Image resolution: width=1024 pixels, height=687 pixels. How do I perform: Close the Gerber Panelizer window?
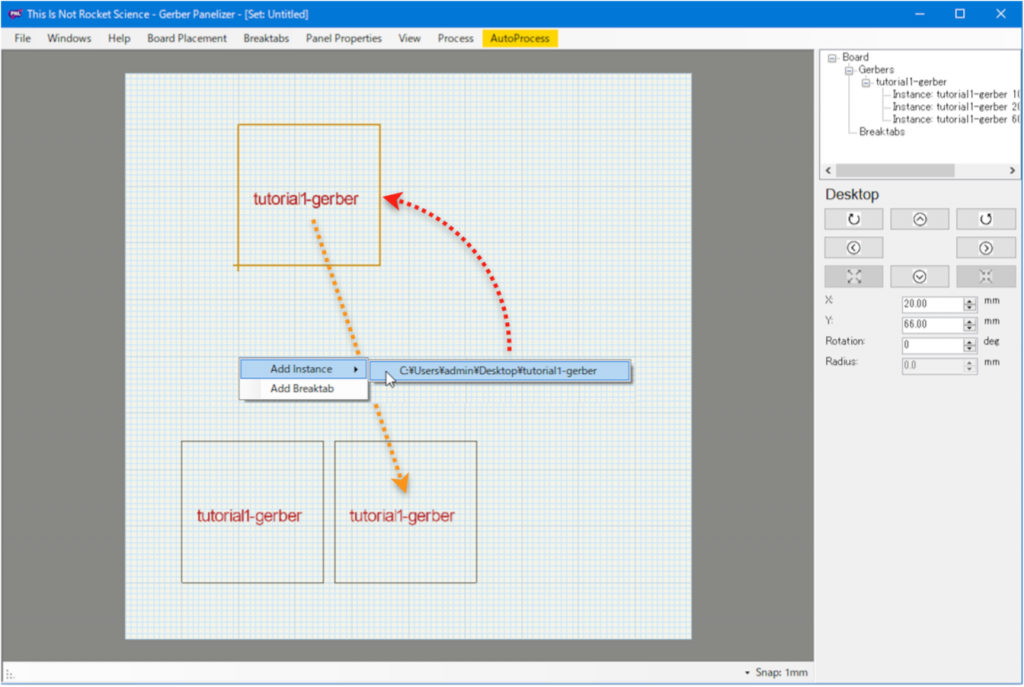pyautogui.click(x=1000, y=14)
